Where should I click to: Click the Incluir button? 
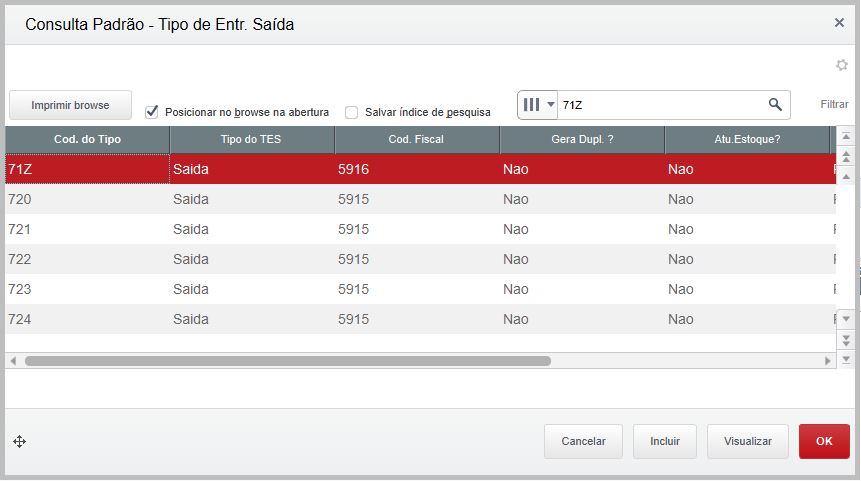(x=664, y=441)
